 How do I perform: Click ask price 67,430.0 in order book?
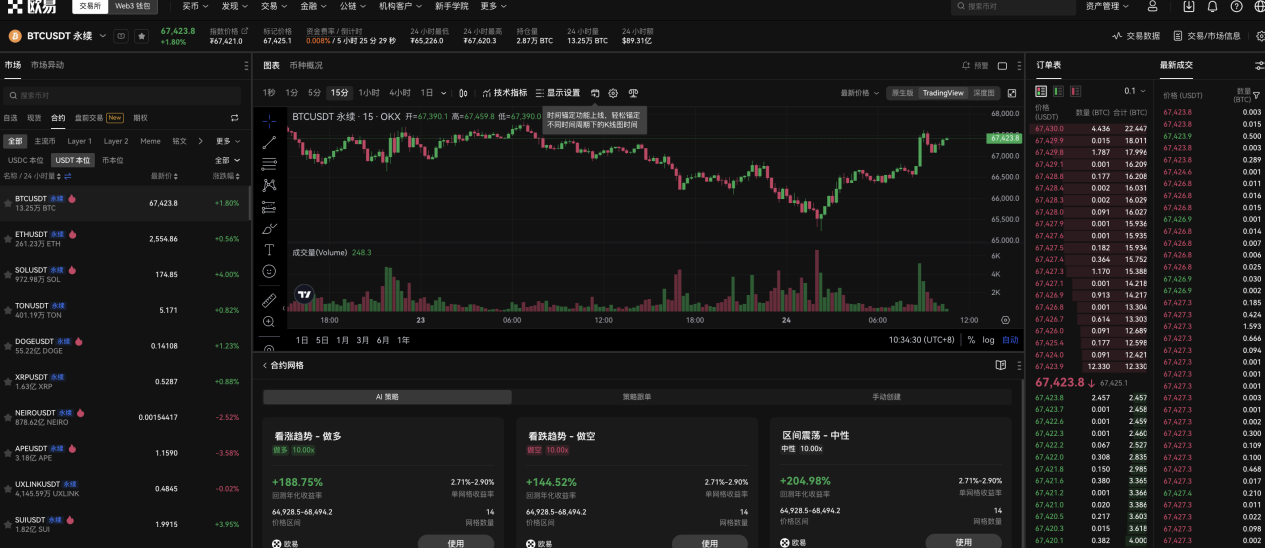1048,128
